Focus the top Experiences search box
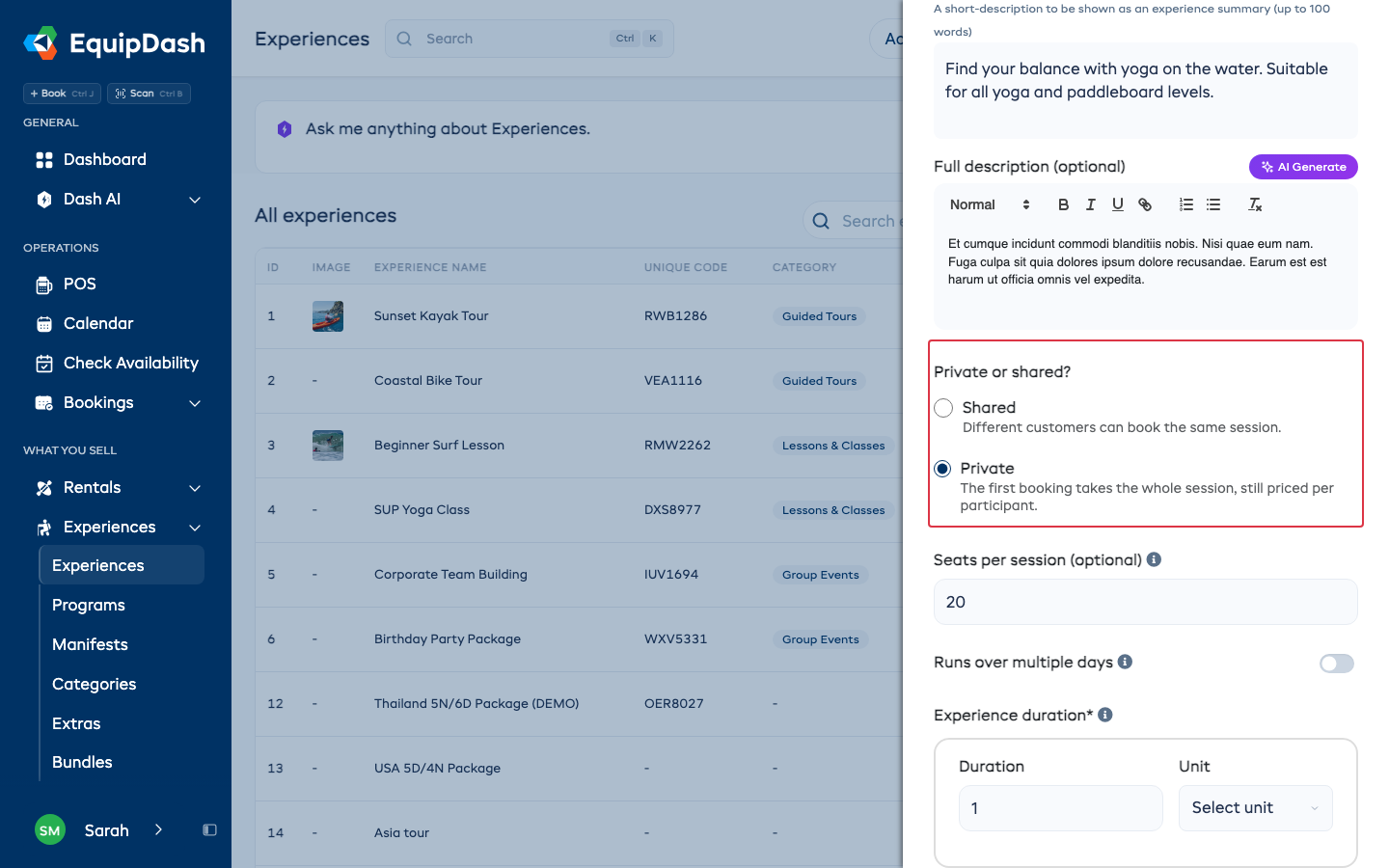This screenshot has width=1389, height=868. pos(530,39)
